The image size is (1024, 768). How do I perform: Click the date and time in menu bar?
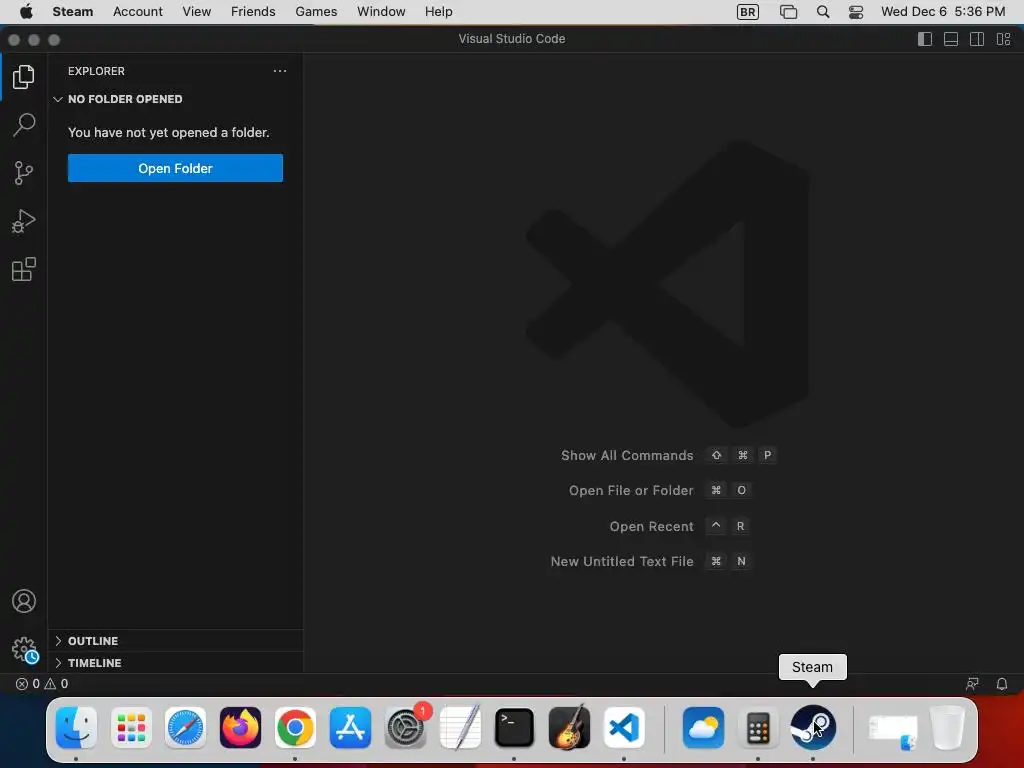tap(943, 12)
